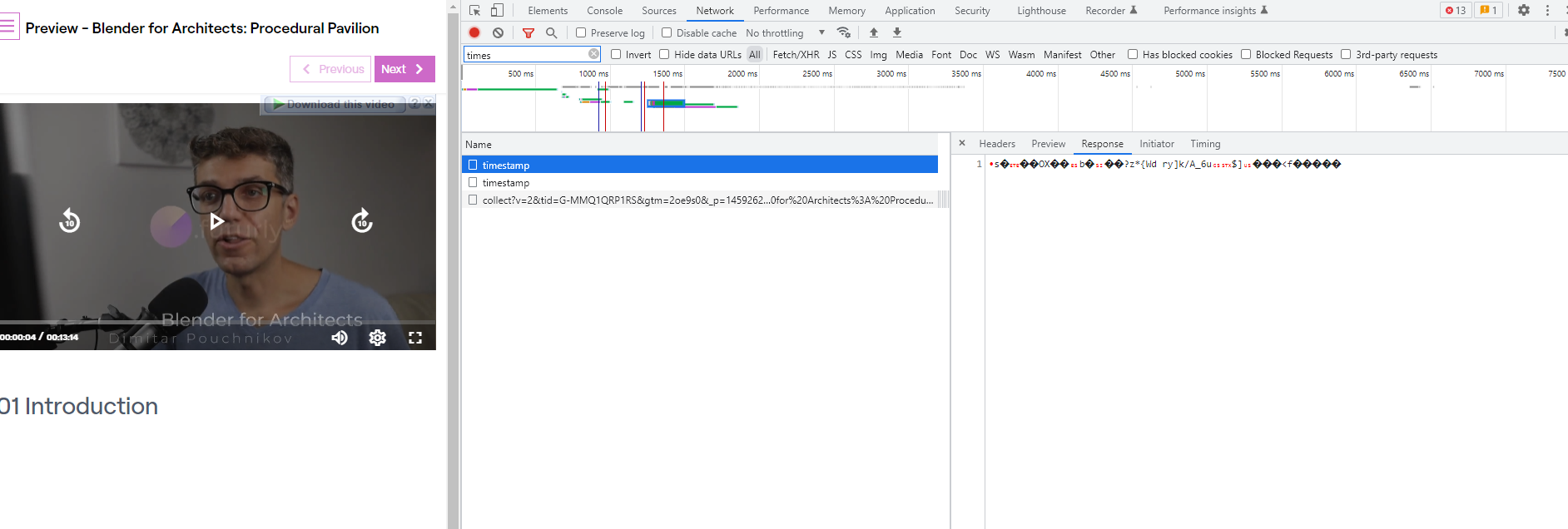Switch to Console panel
The image size is (1568, 529).
point(605,11)
